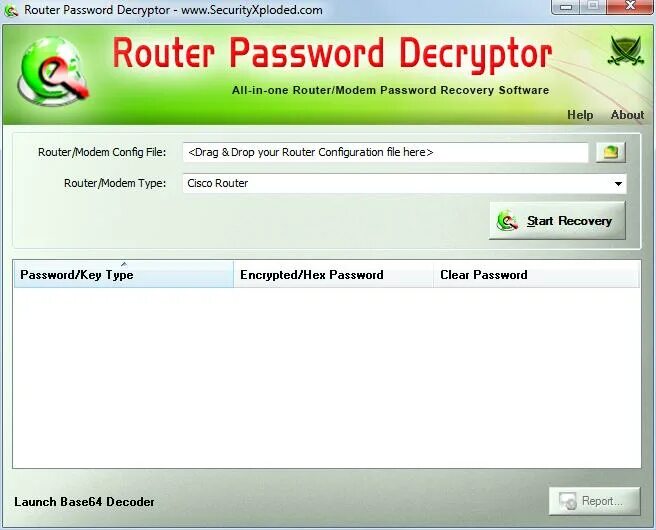Click the crossed swords shield emblem
Viewport: 656px width, 530px height.
point(625,51)
